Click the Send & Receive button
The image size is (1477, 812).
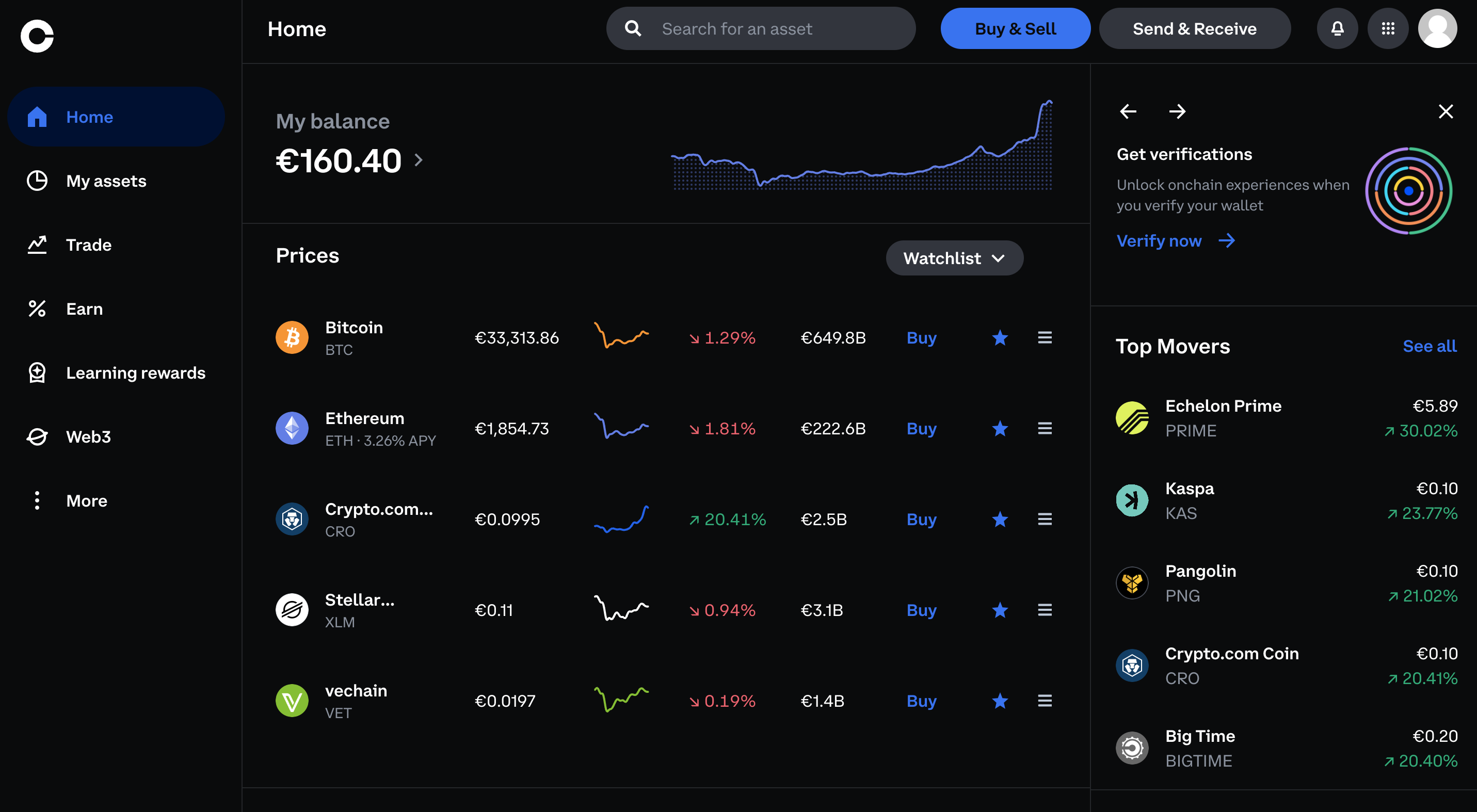click(1195, 29)
